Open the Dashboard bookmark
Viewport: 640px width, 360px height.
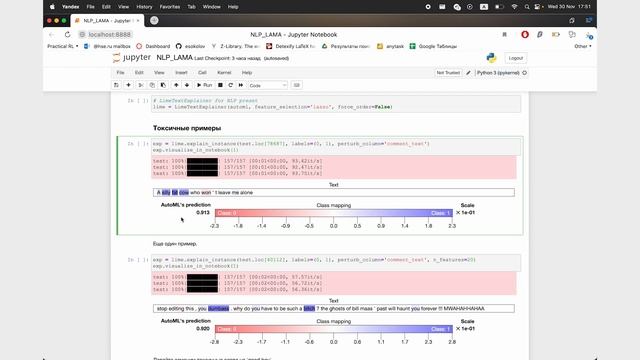(x=153, y=46)
